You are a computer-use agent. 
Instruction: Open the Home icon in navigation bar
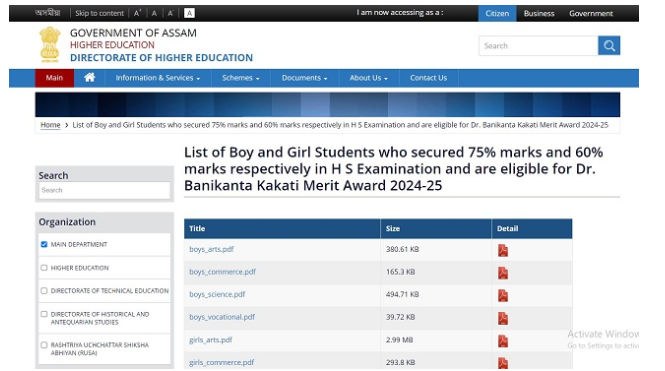pos(89,78)
